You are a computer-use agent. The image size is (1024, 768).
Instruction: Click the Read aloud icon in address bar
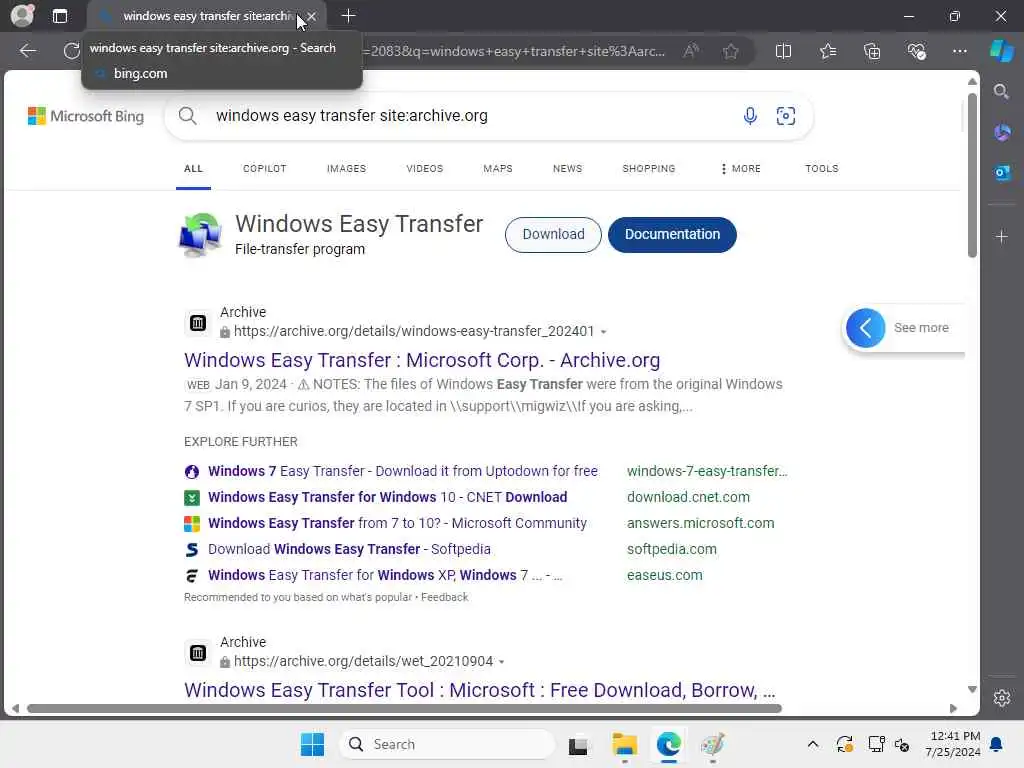(x=690, y=51)
